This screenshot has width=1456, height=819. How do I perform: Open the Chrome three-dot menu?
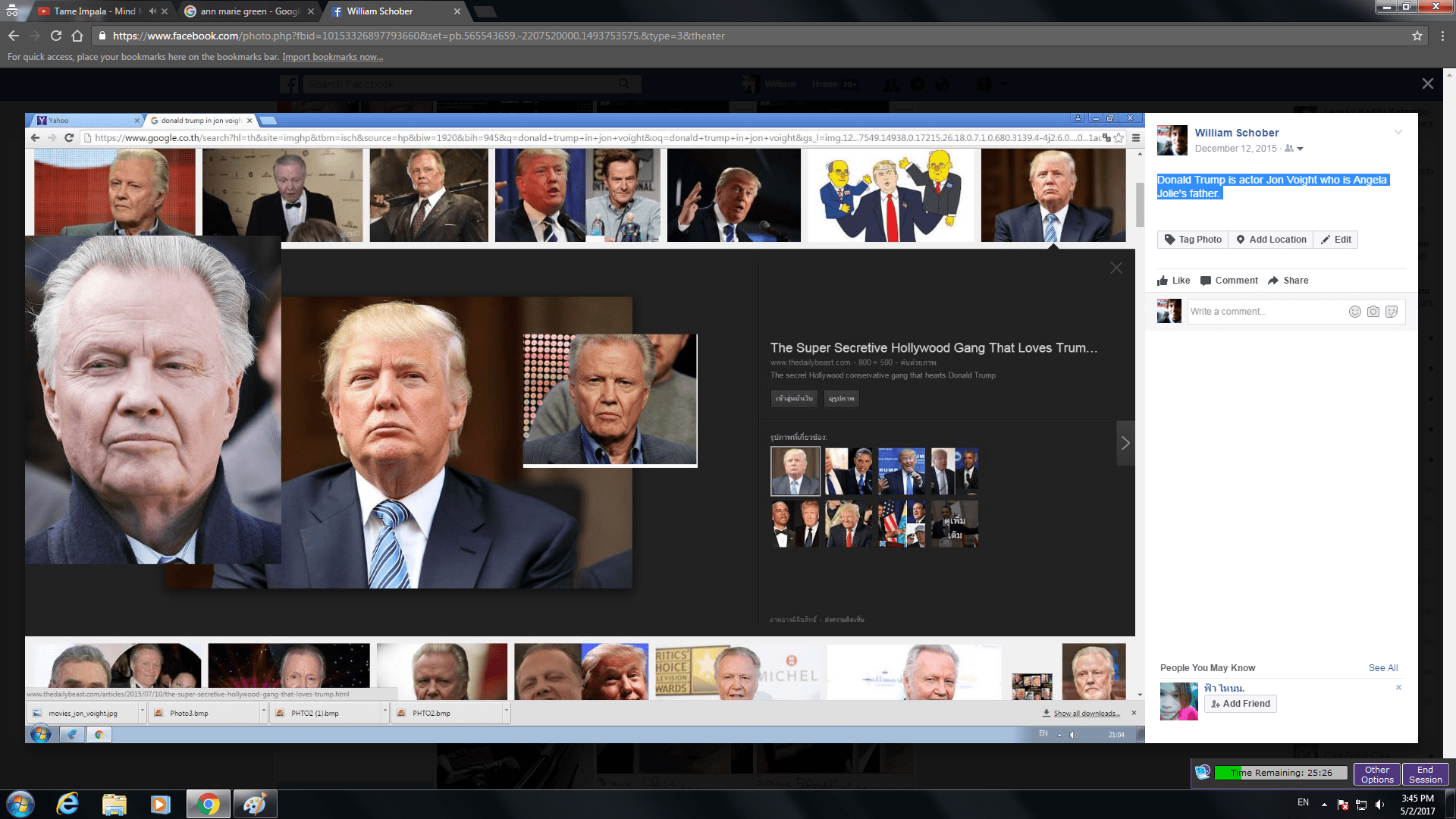coord(1442,36)
